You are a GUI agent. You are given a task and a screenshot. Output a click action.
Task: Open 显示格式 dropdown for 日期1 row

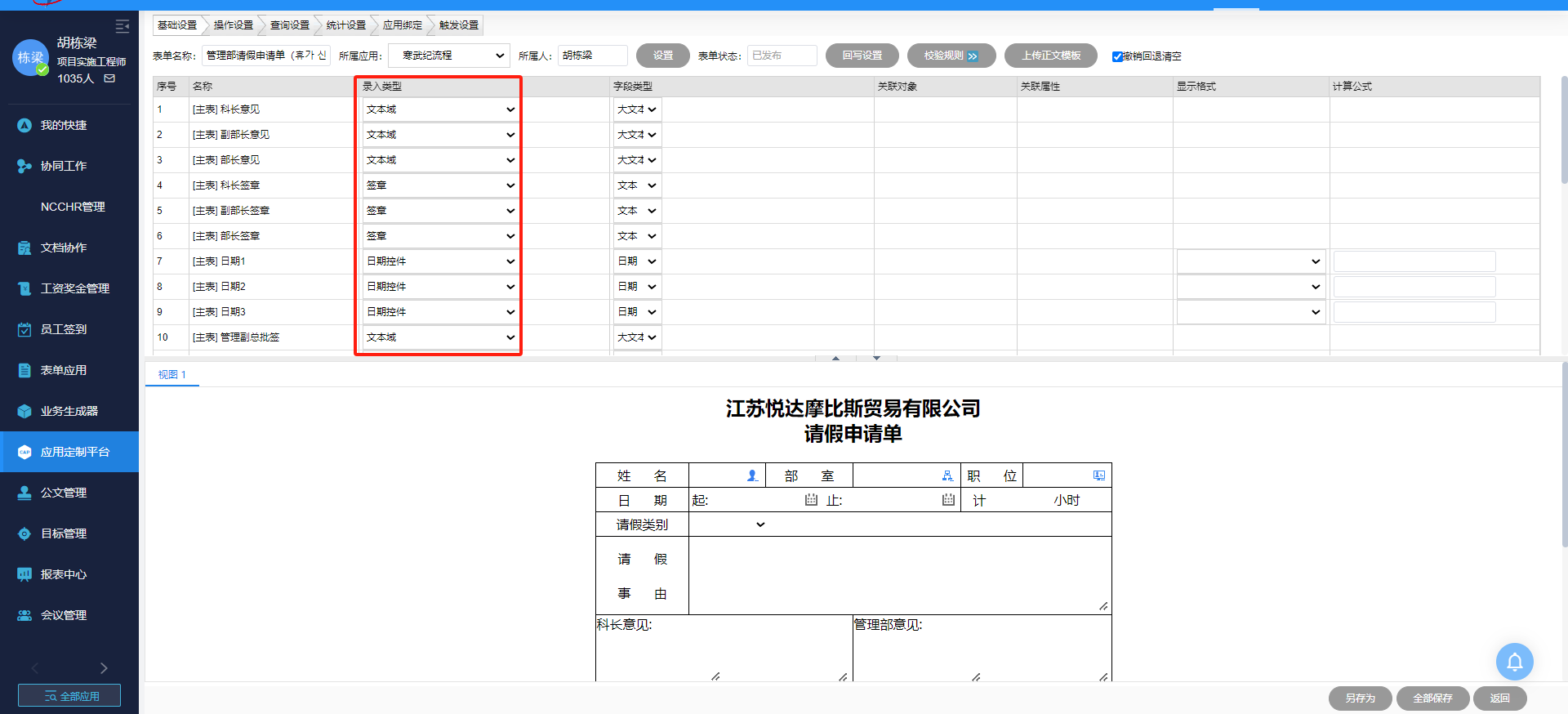(x=1249, y=261)
